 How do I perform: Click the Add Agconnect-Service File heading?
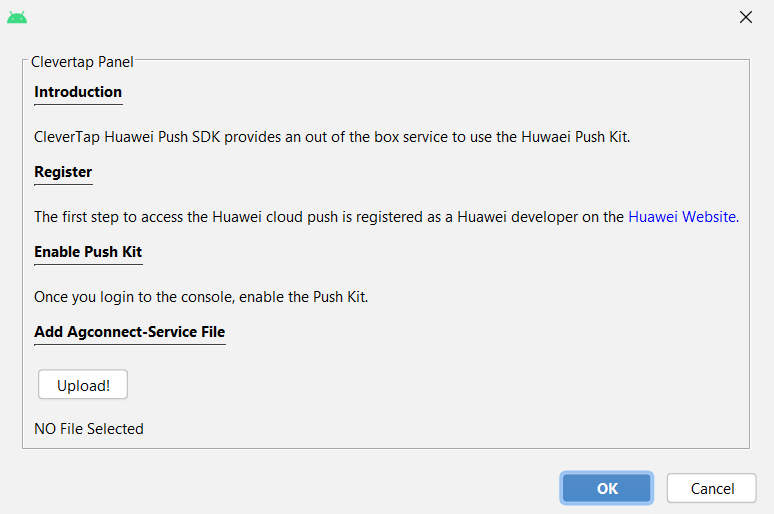click(x=129, y=332)
